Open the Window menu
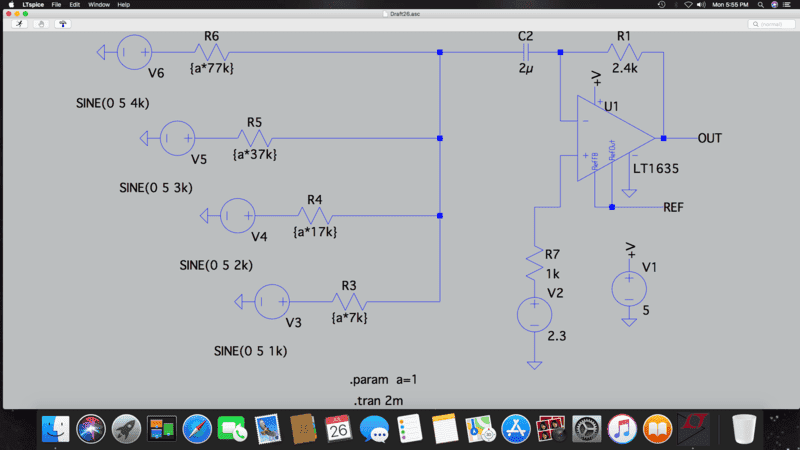Screen dimensions: 800x450 99,5
